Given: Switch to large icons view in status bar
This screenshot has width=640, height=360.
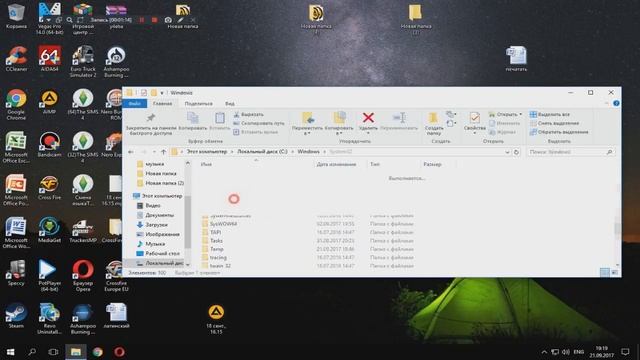Looking at the screenshot, I should pyautogui.click(x=614, y=273).
